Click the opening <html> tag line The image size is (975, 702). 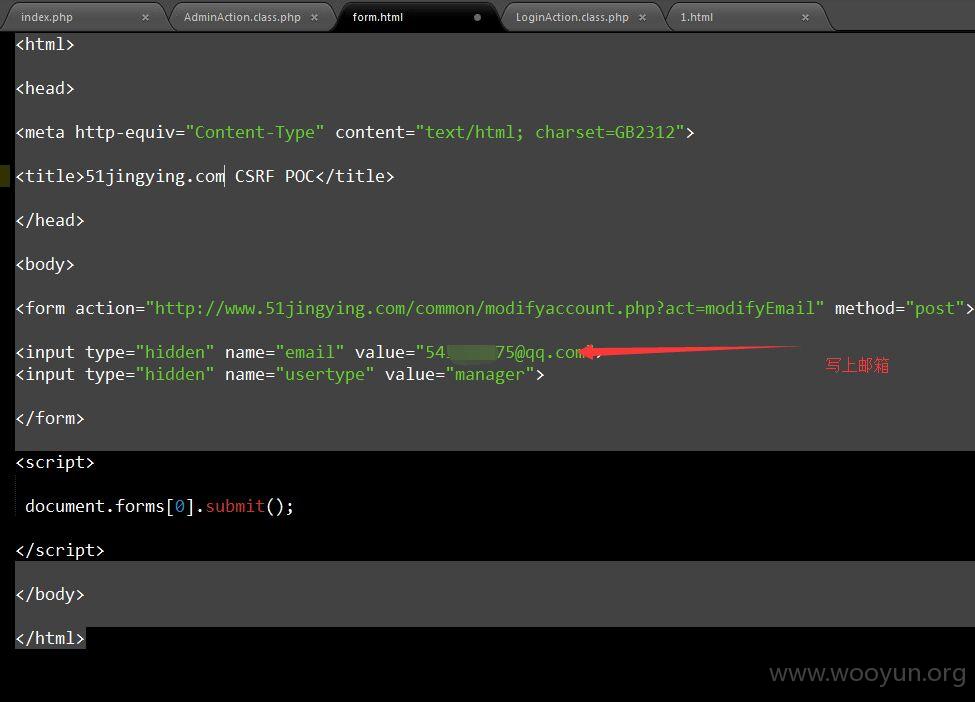pos(45,44)
